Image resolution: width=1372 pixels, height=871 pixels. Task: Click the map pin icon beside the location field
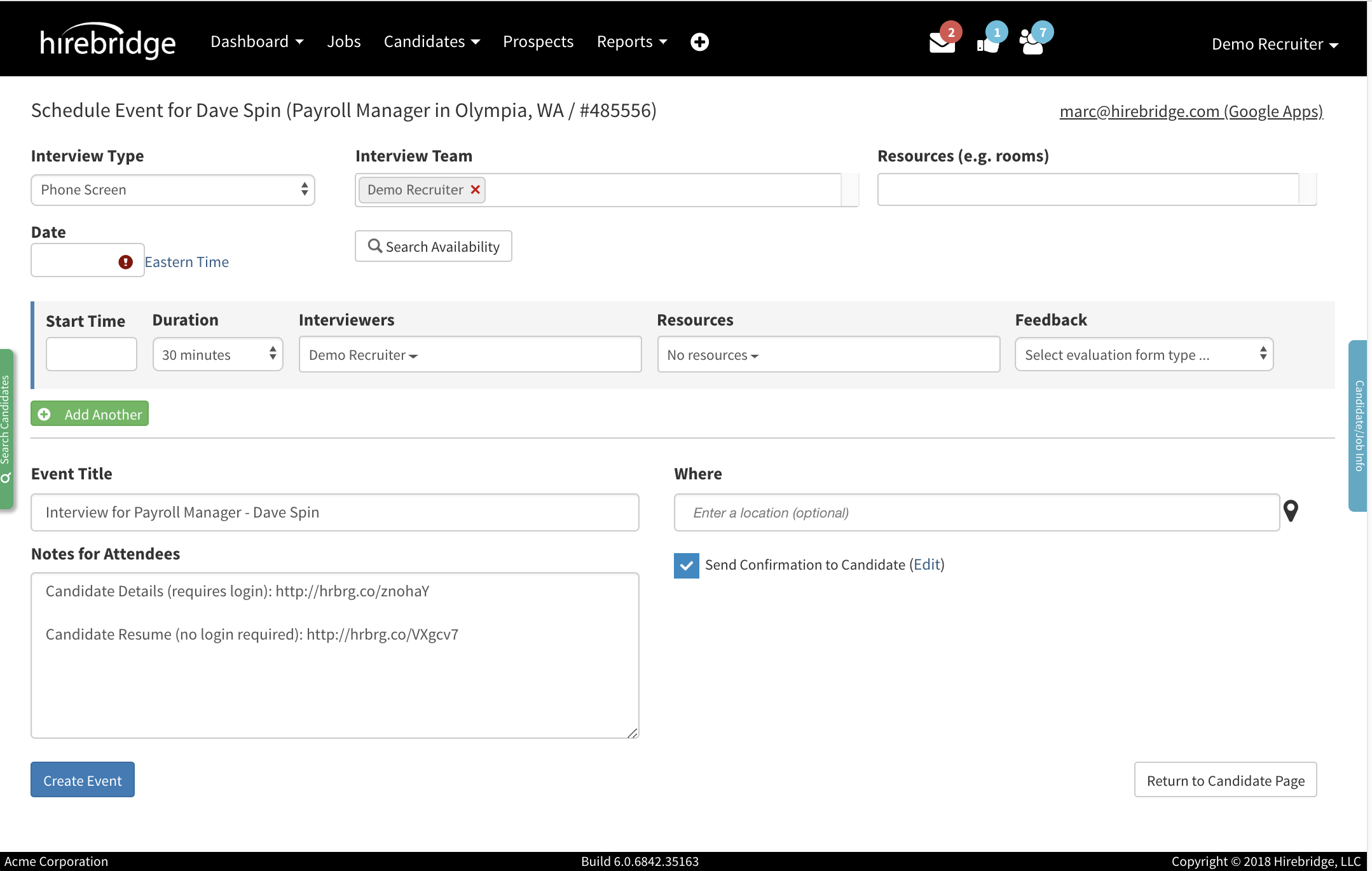[x=1291, y=511]
